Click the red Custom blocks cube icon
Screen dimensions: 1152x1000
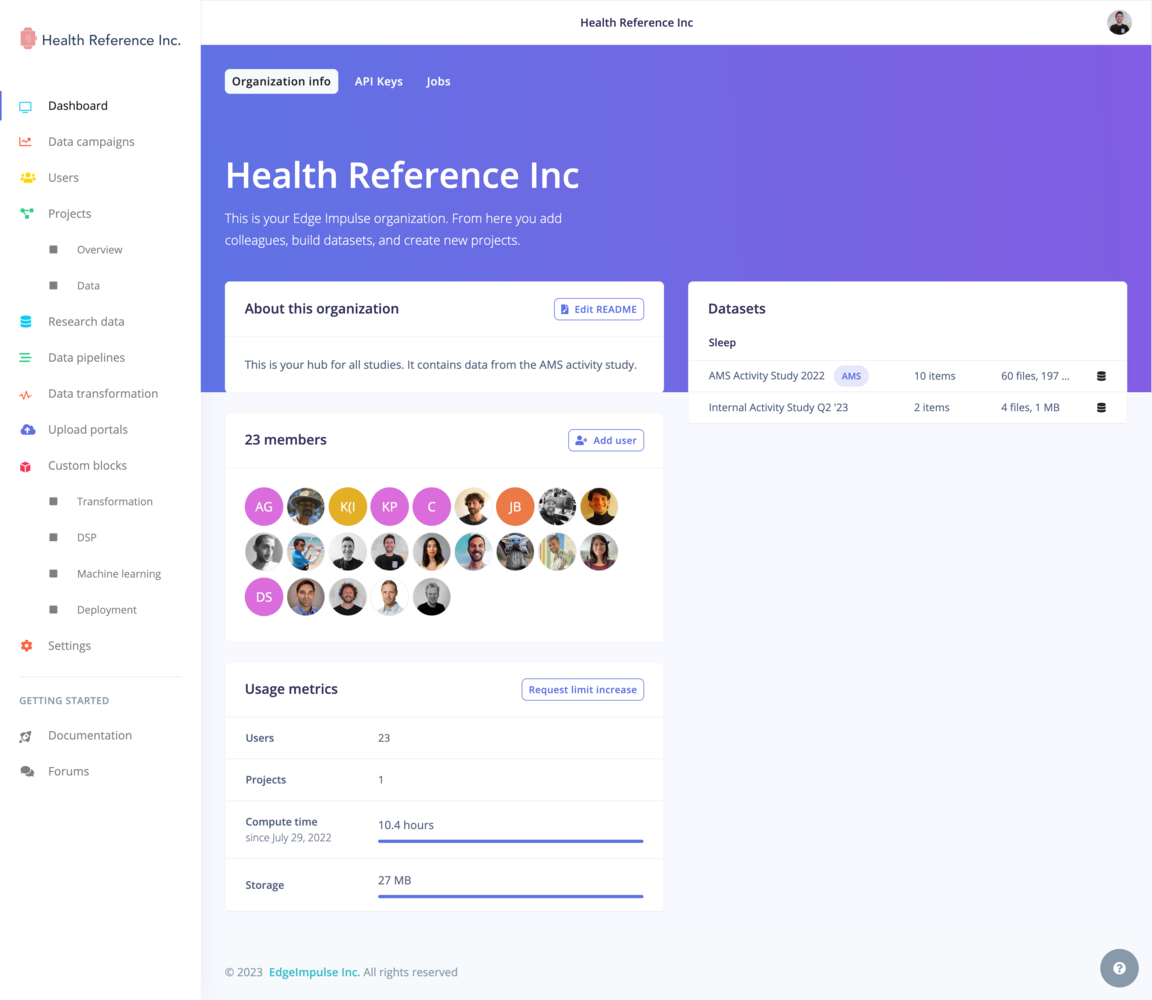pyautogui.click(x=26, y=467)
